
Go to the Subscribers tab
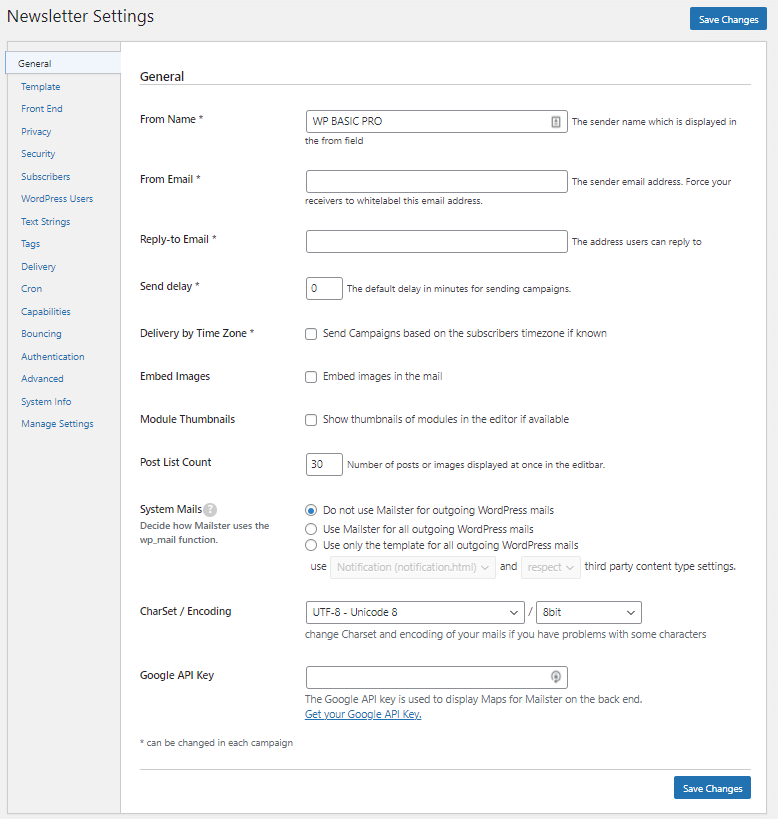coord(46,177)
